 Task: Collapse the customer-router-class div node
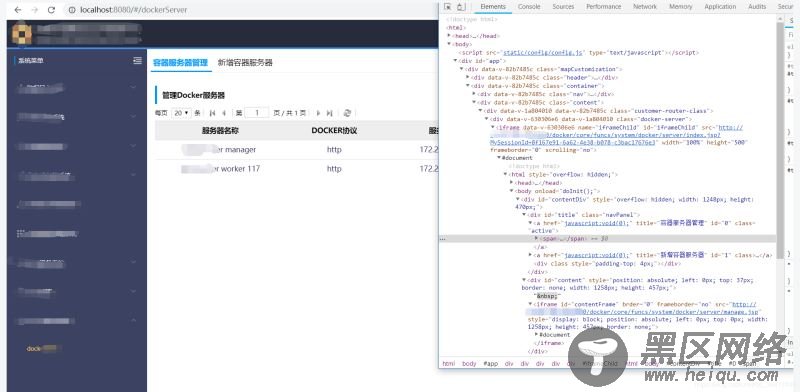(x=480, y=110)
